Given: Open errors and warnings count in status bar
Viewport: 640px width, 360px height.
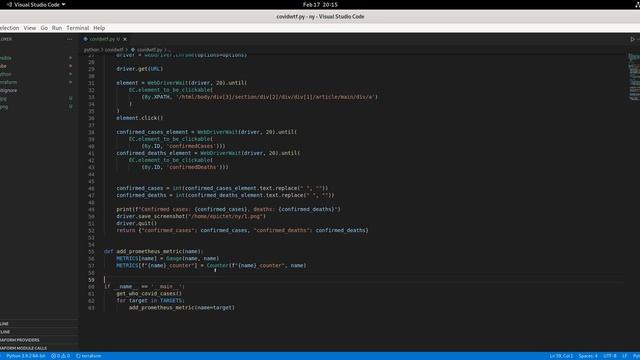Looking at the screenshot, I should [60, 356].
